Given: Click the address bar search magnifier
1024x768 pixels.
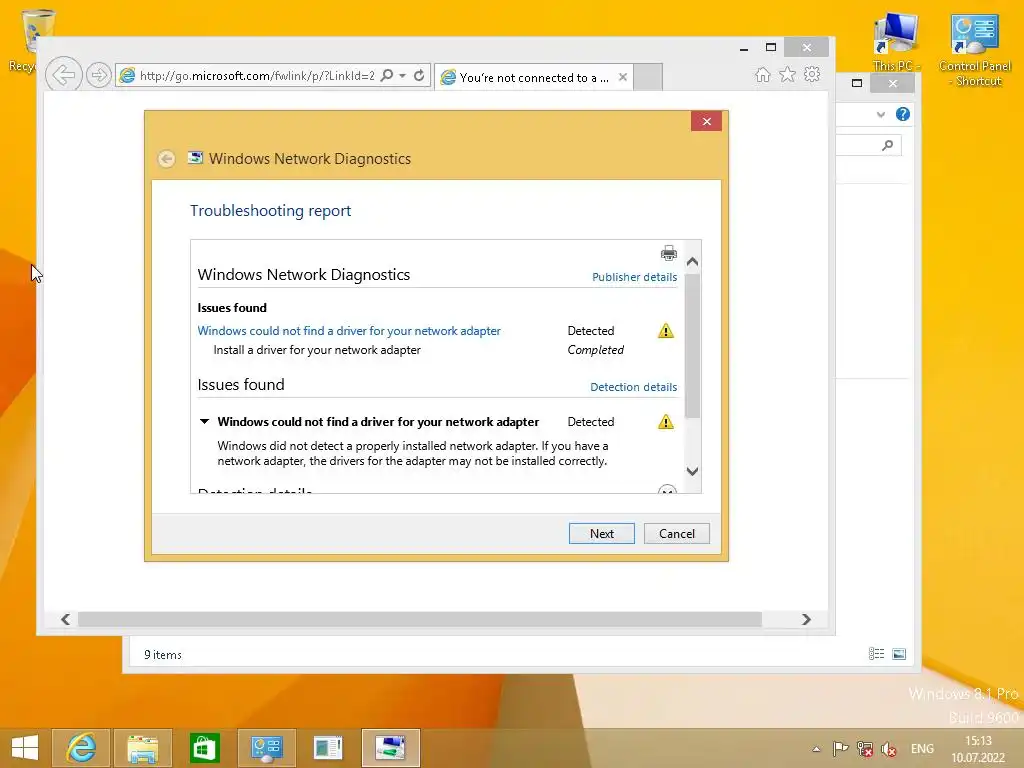Looking at the screenshot, I should [387, 75].
